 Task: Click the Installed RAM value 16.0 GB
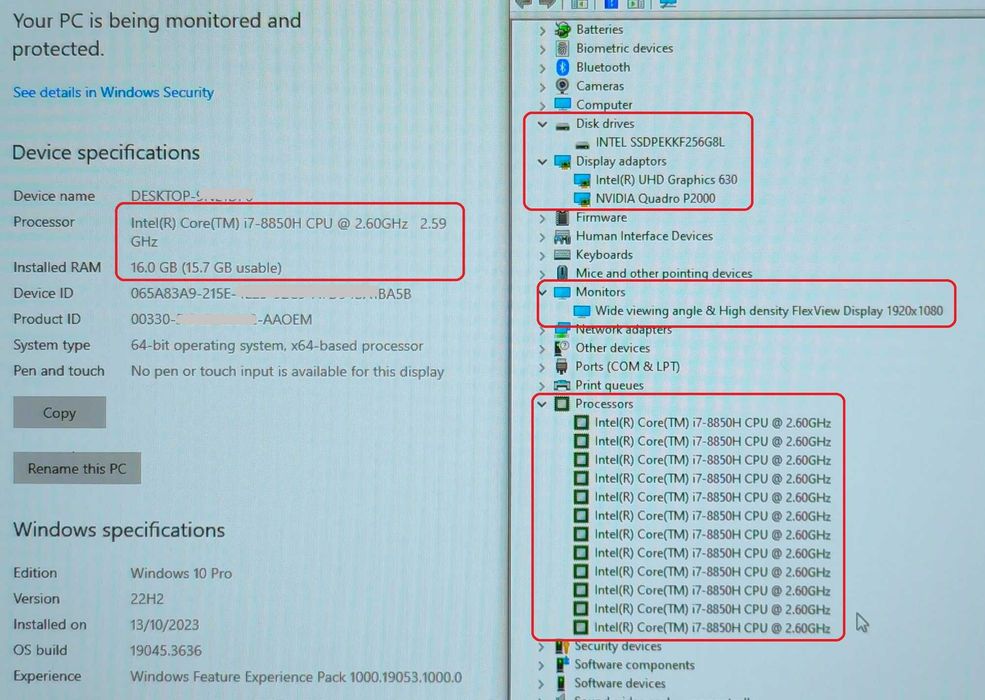pyautogui.click(x=206, y=268)
